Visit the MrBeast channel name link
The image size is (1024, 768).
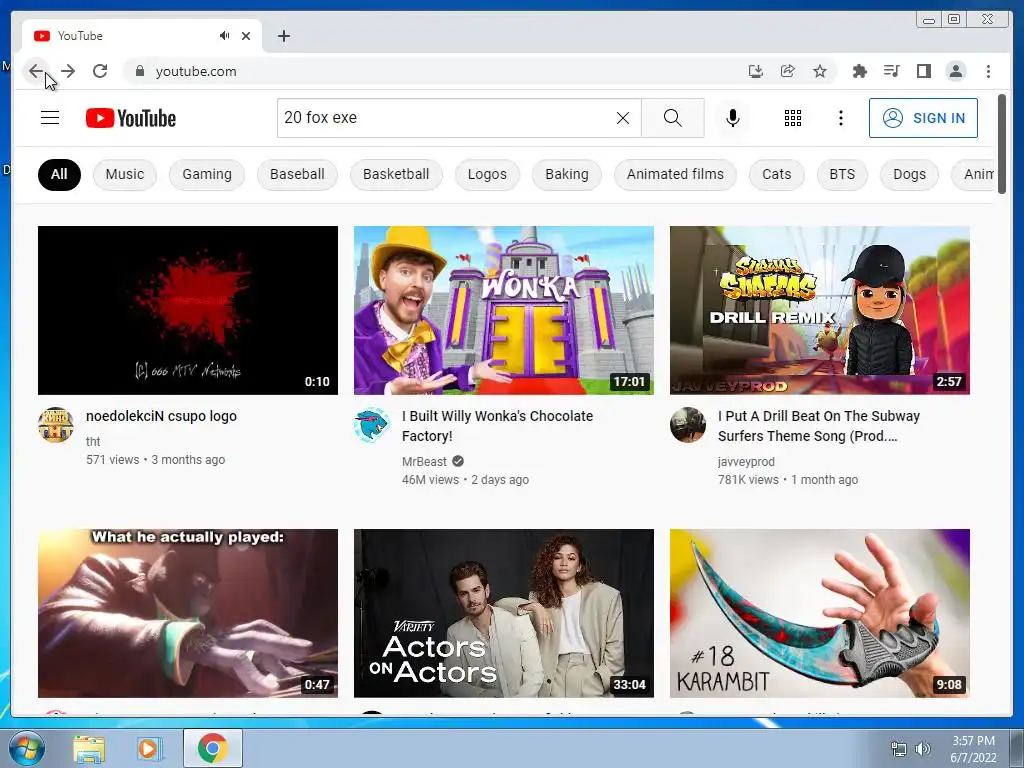tap(424, 462)
